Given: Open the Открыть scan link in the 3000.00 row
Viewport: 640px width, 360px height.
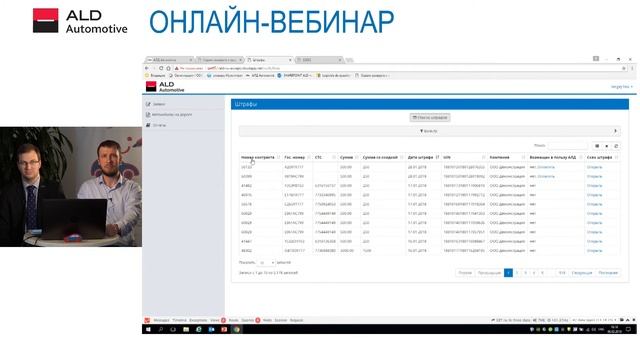Looking at the screenshot, I should (x=594, y=251).
